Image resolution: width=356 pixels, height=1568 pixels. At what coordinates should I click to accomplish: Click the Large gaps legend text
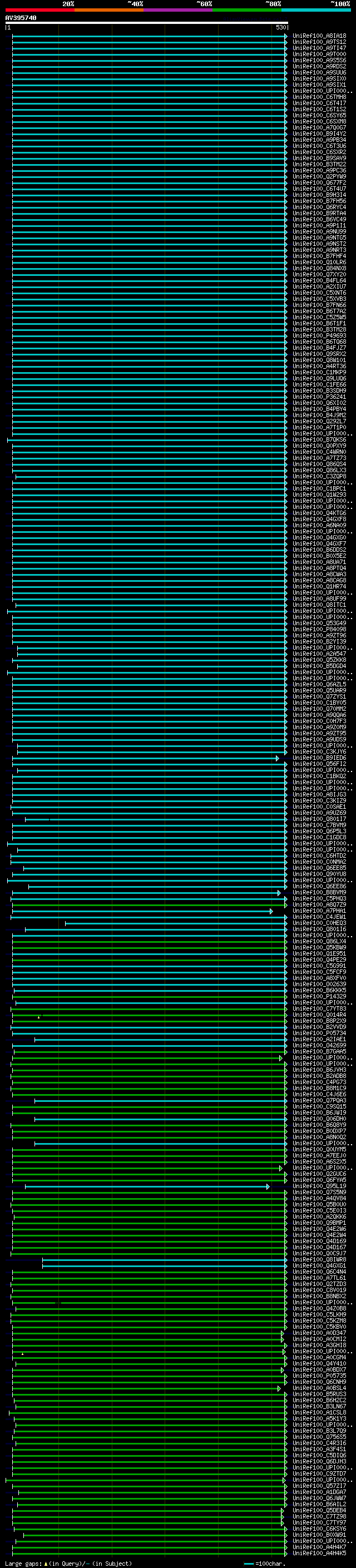(x=68, y=1563)
